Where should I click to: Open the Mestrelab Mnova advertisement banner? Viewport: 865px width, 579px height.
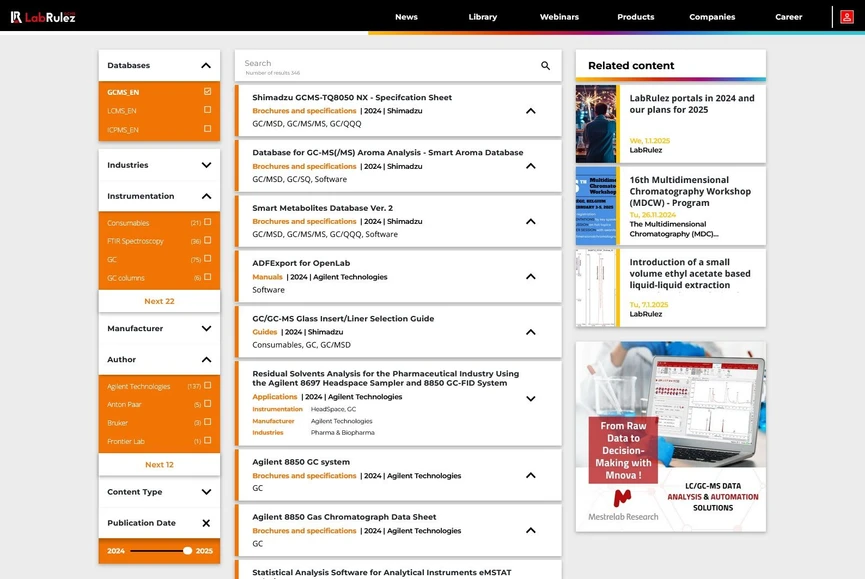(670, 437)
